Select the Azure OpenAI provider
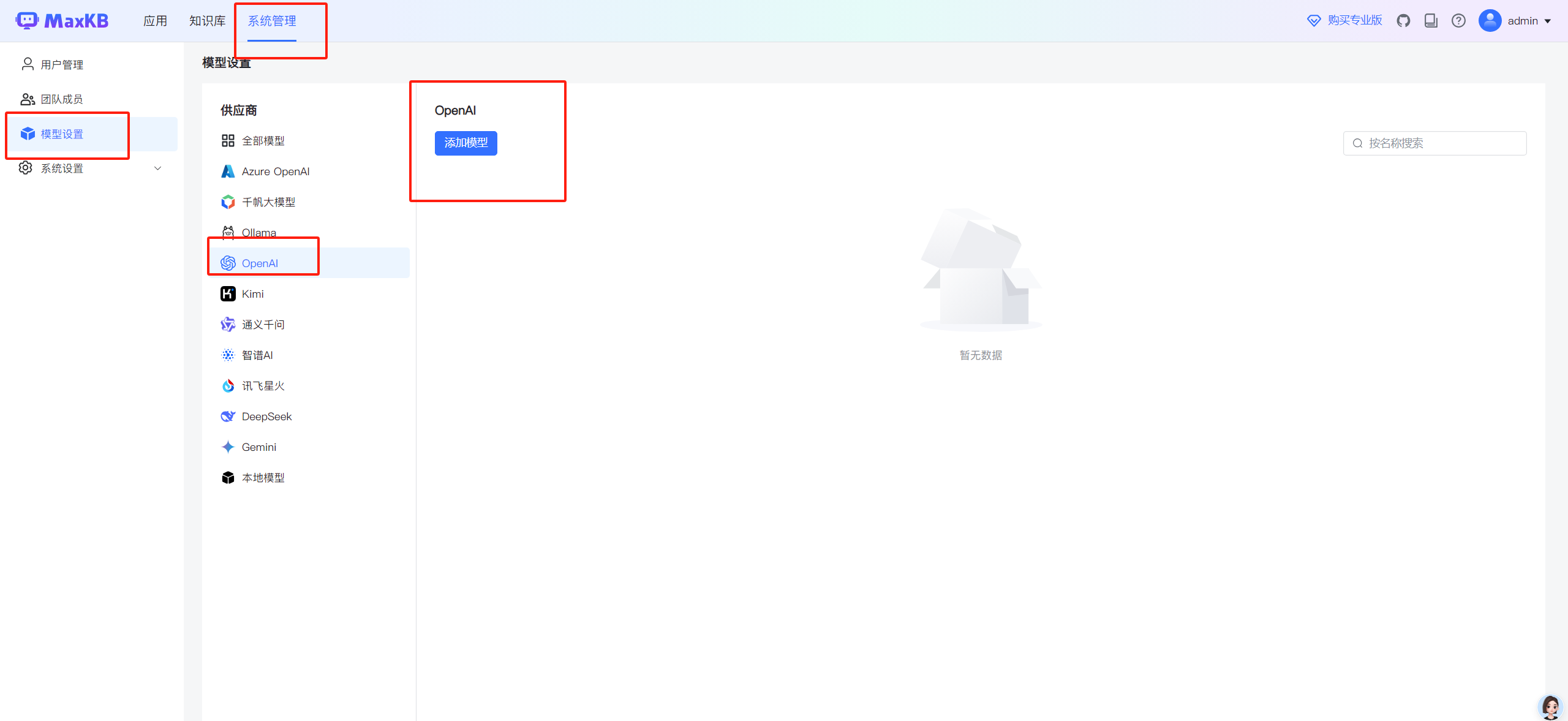This screenshot has width=1568, height=721. pyautogui.click(x=275, y=172)
